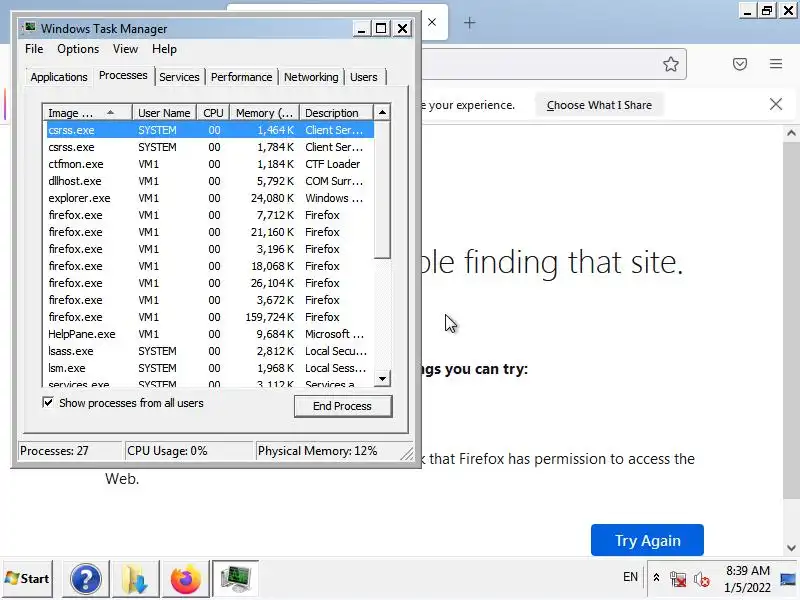
Task: Dismiss the Firefox notification bar
Action: pyautogui.click(x=776, y=104)
